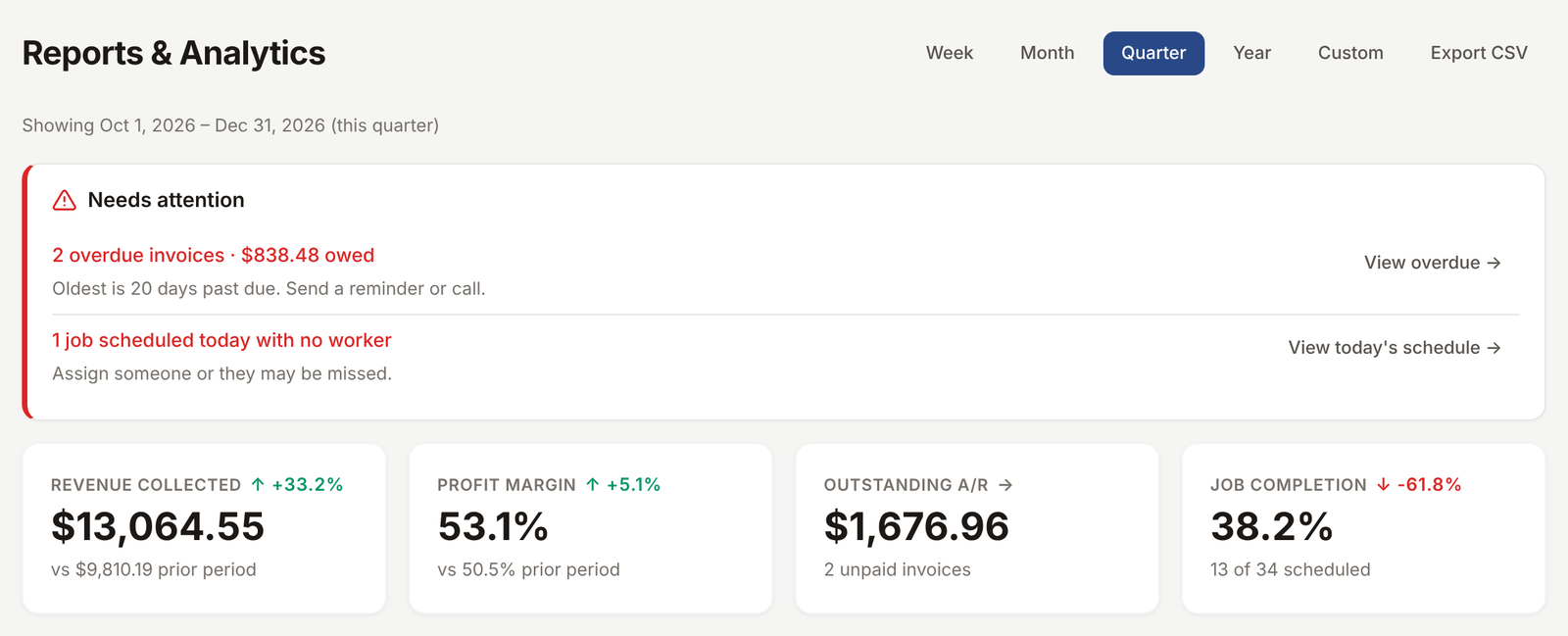Click the +33.2% revenue change value

coord(308,485)
